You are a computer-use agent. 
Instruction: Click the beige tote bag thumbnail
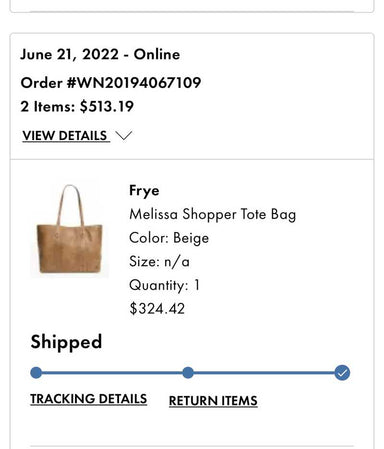(69, 229)
